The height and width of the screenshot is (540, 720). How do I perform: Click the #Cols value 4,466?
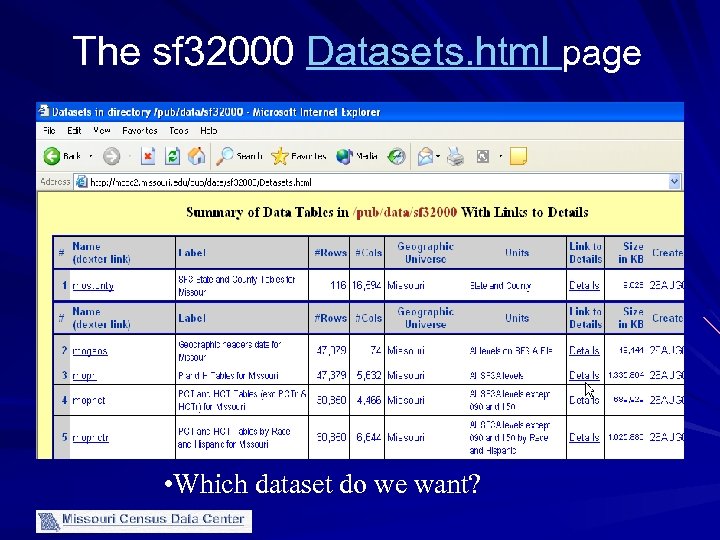[x=369, y=400]
